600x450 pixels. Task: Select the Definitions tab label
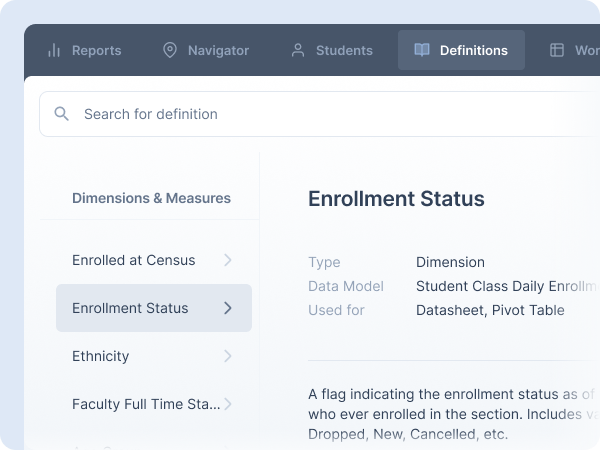(x=473, y=50)
